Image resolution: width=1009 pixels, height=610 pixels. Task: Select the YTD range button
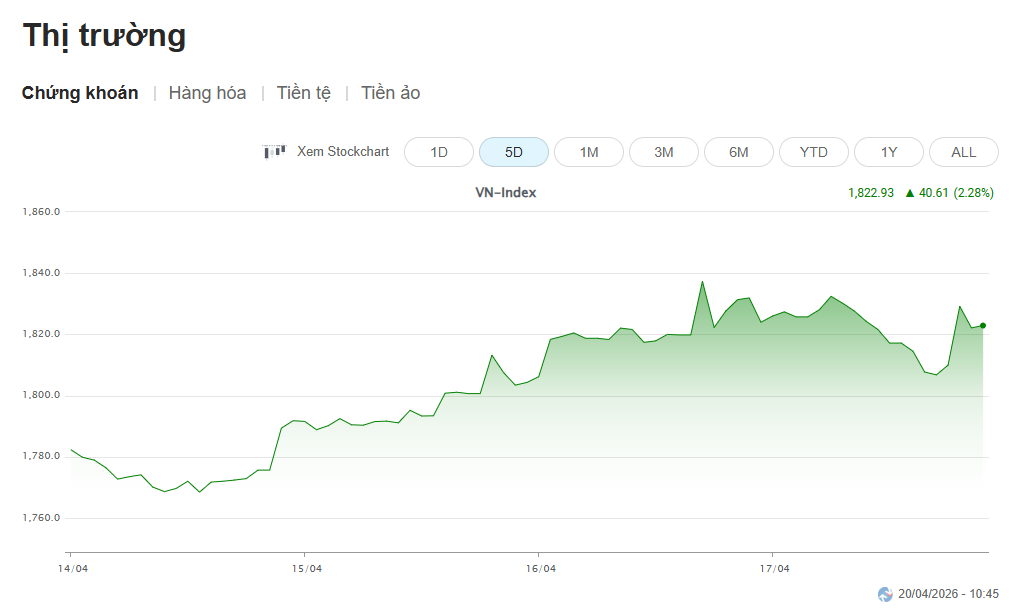(x=814, y=152)
